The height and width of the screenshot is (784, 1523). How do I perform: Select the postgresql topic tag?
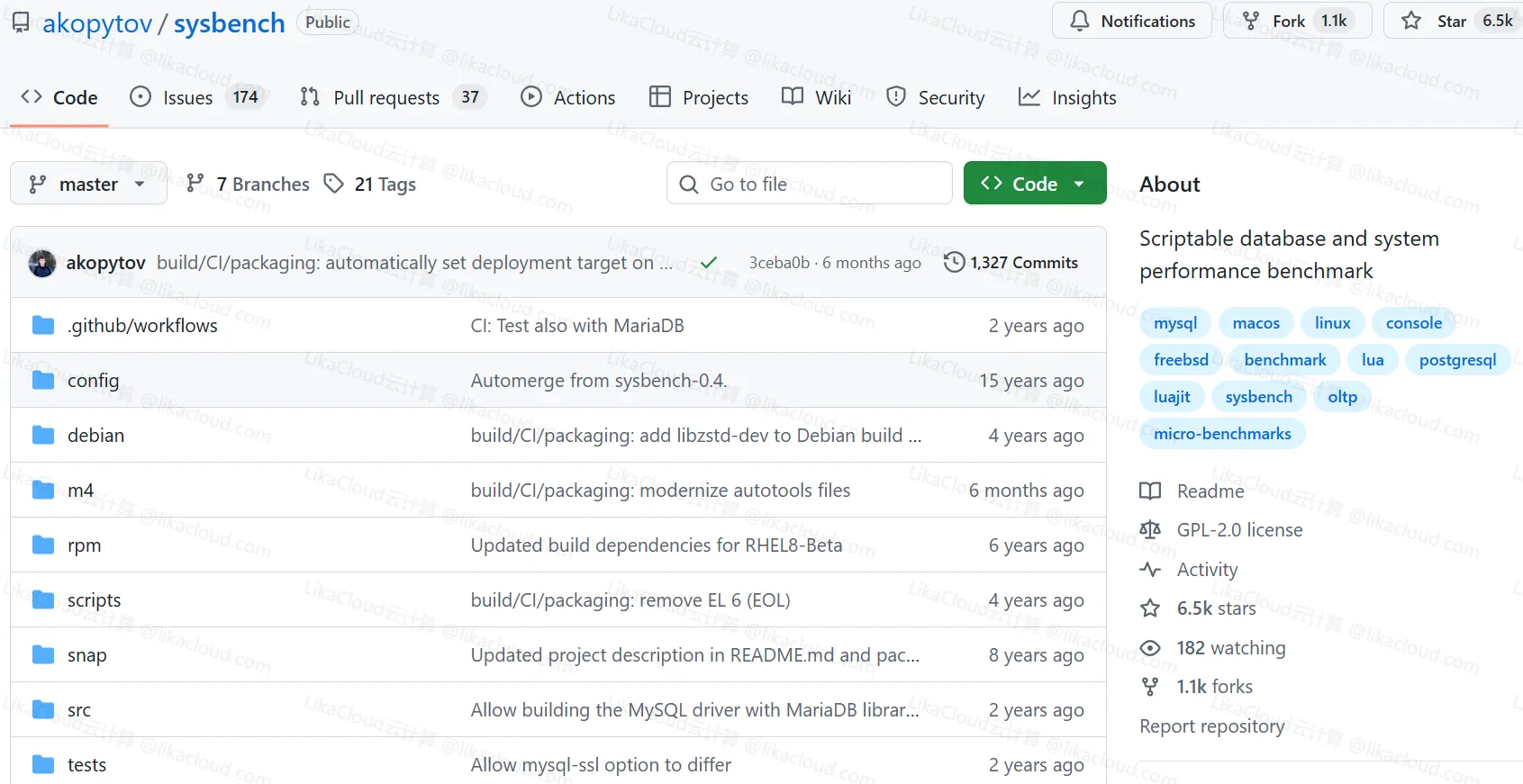(1456, 360)
